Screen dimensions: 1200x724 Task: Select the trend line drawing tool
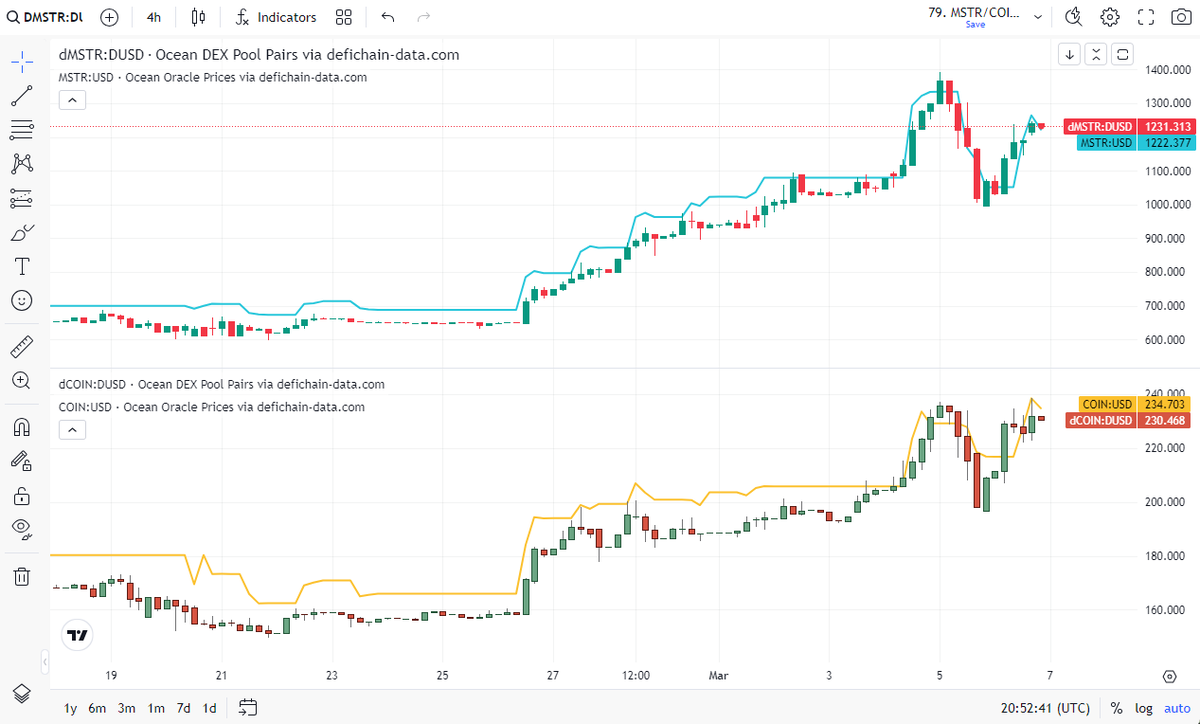[x=22, y=96]
